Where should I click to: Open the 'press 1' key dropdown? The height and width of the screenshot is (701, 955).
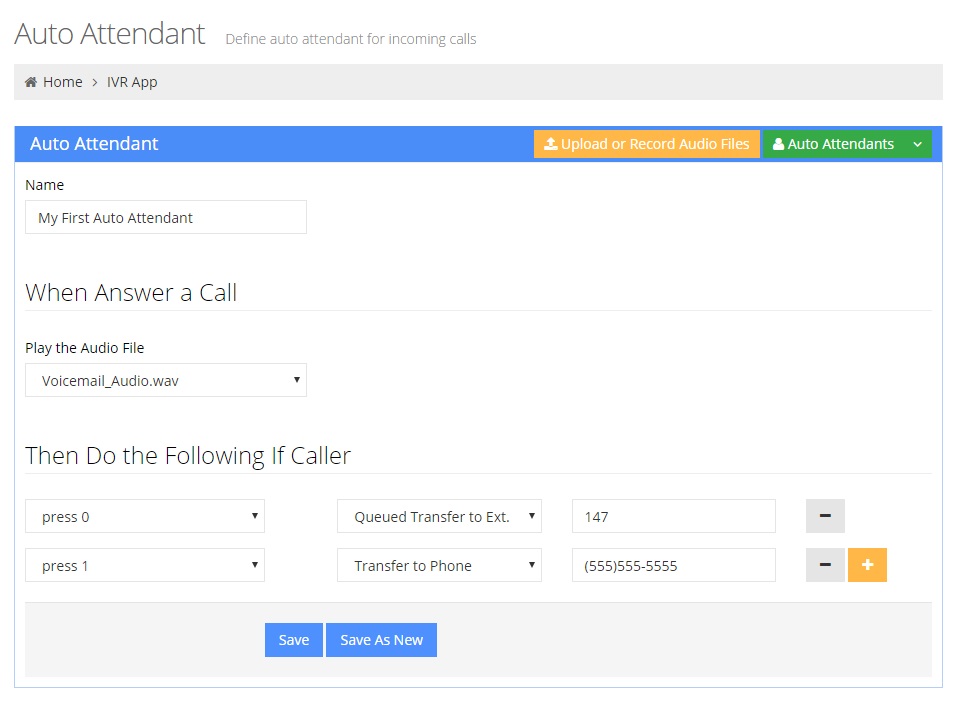[x=145, y=565]
